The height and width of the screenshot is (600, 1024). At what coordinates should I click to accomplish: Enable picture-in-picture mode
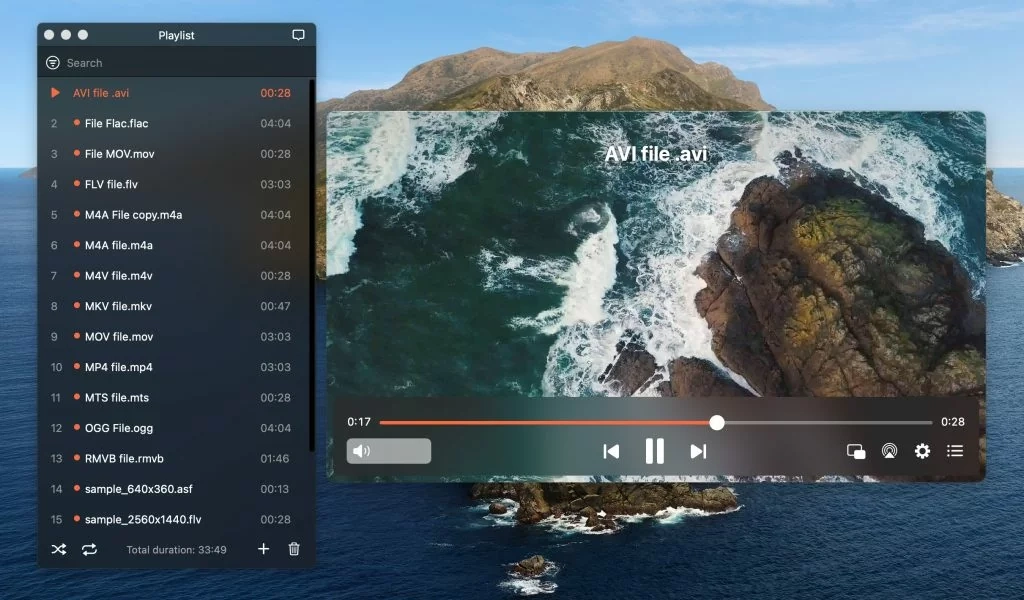tap(856, 451)
